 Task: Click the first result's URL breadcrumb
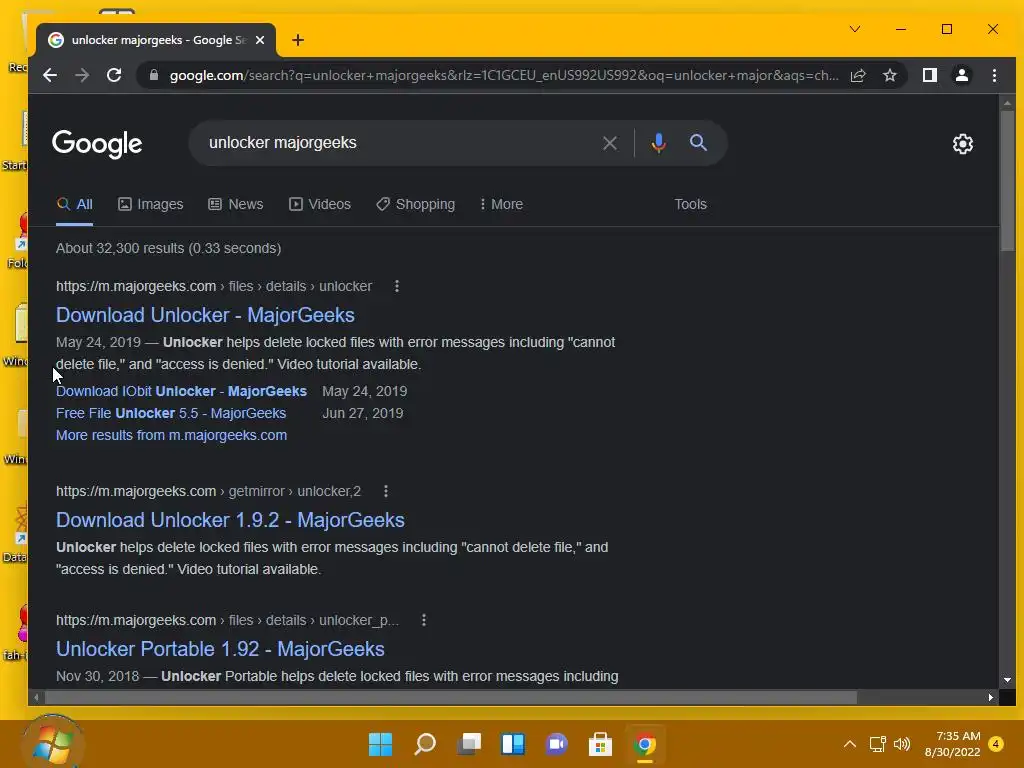[214, 286]
